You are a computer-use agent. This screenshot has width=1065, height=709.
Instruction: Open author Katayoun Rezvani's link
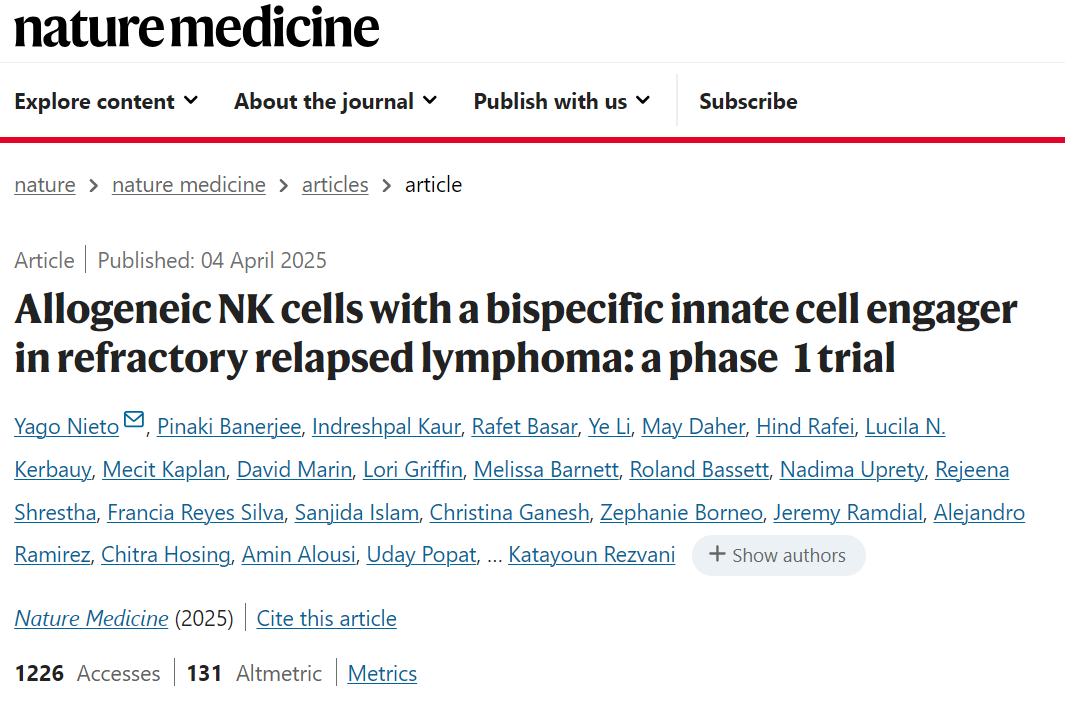(x=592, y=555)
